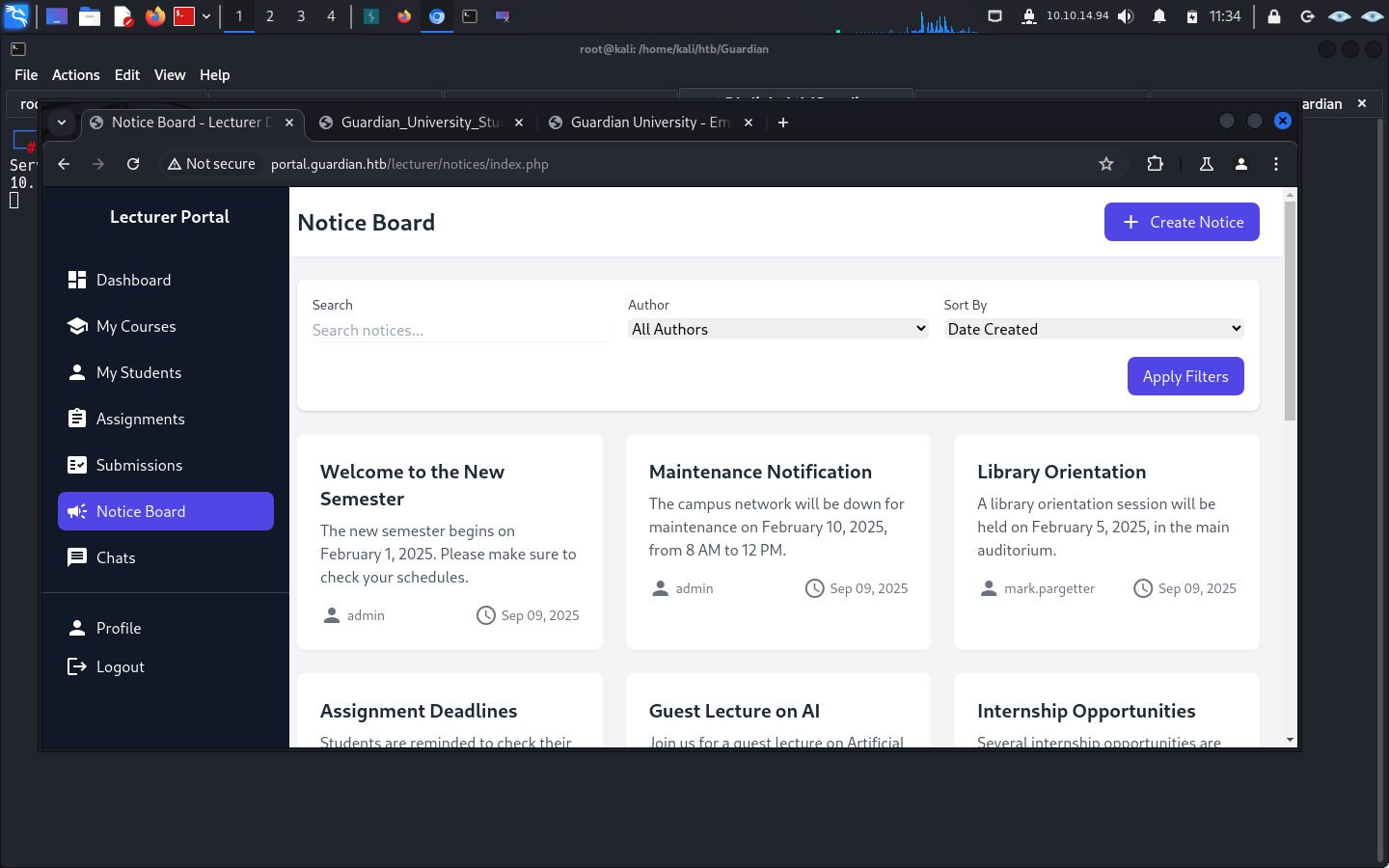Go to My Courses

(166, 326)
